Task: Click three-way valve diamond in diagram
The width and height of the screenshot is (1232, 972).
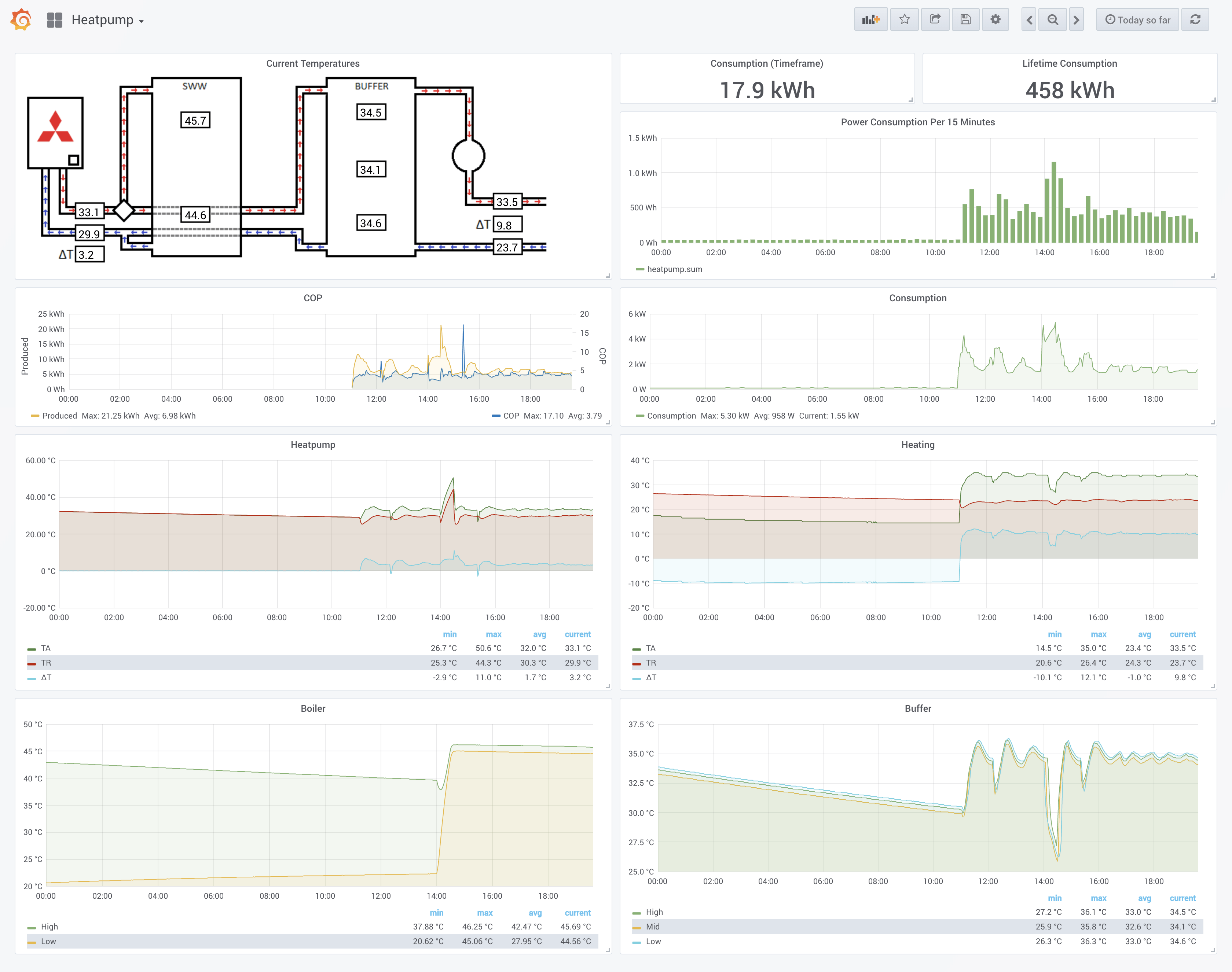Action: [x=124, y=210]
